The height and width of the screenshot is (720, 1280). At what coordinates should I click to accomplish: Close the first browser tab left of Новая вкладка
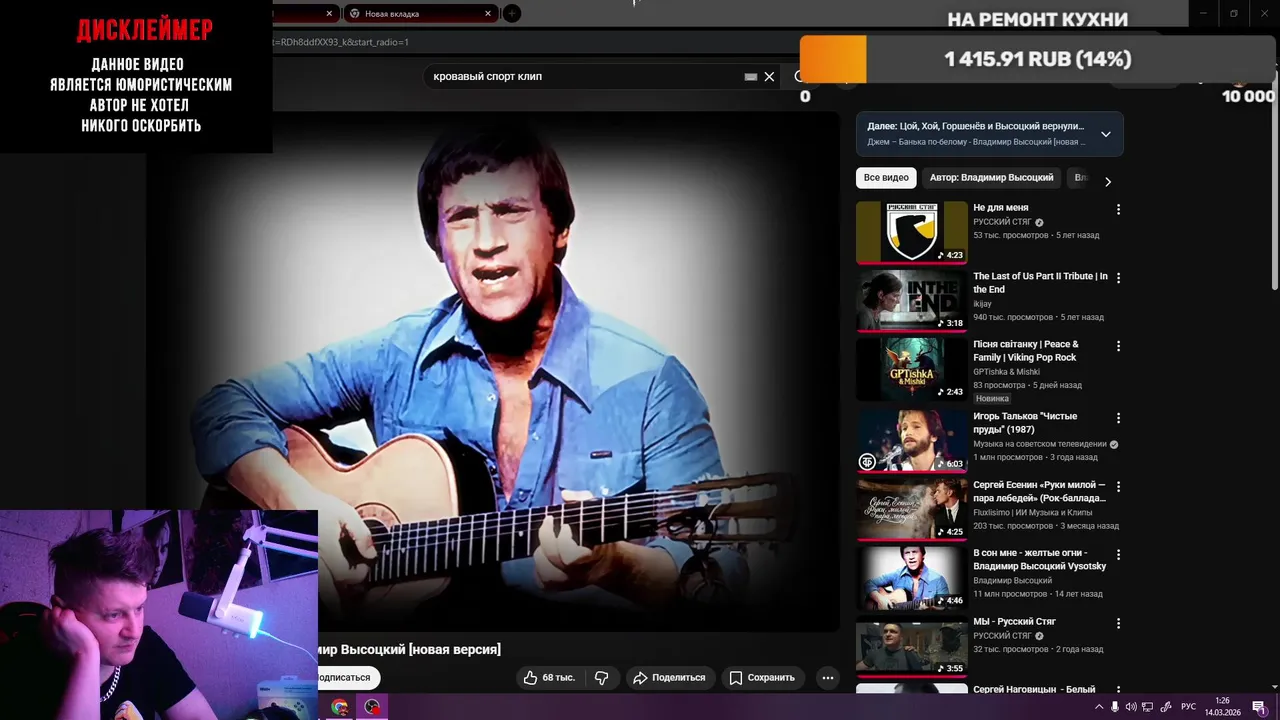pyautogui.click(x=330, y=14)
